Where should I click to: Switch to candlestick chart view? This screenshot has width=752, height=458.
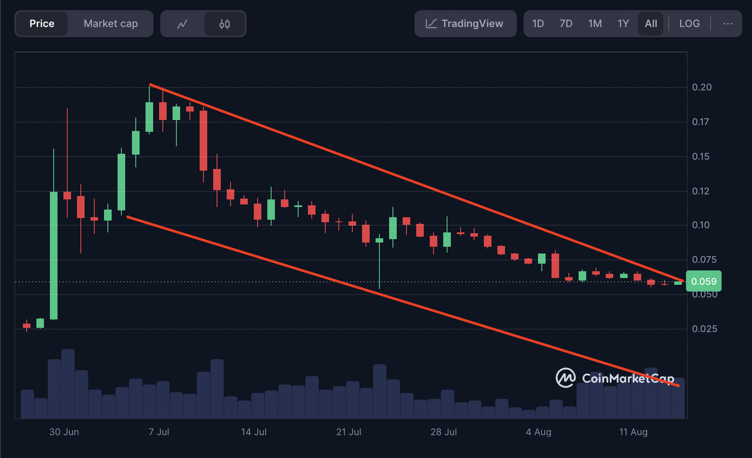(224, 24)
